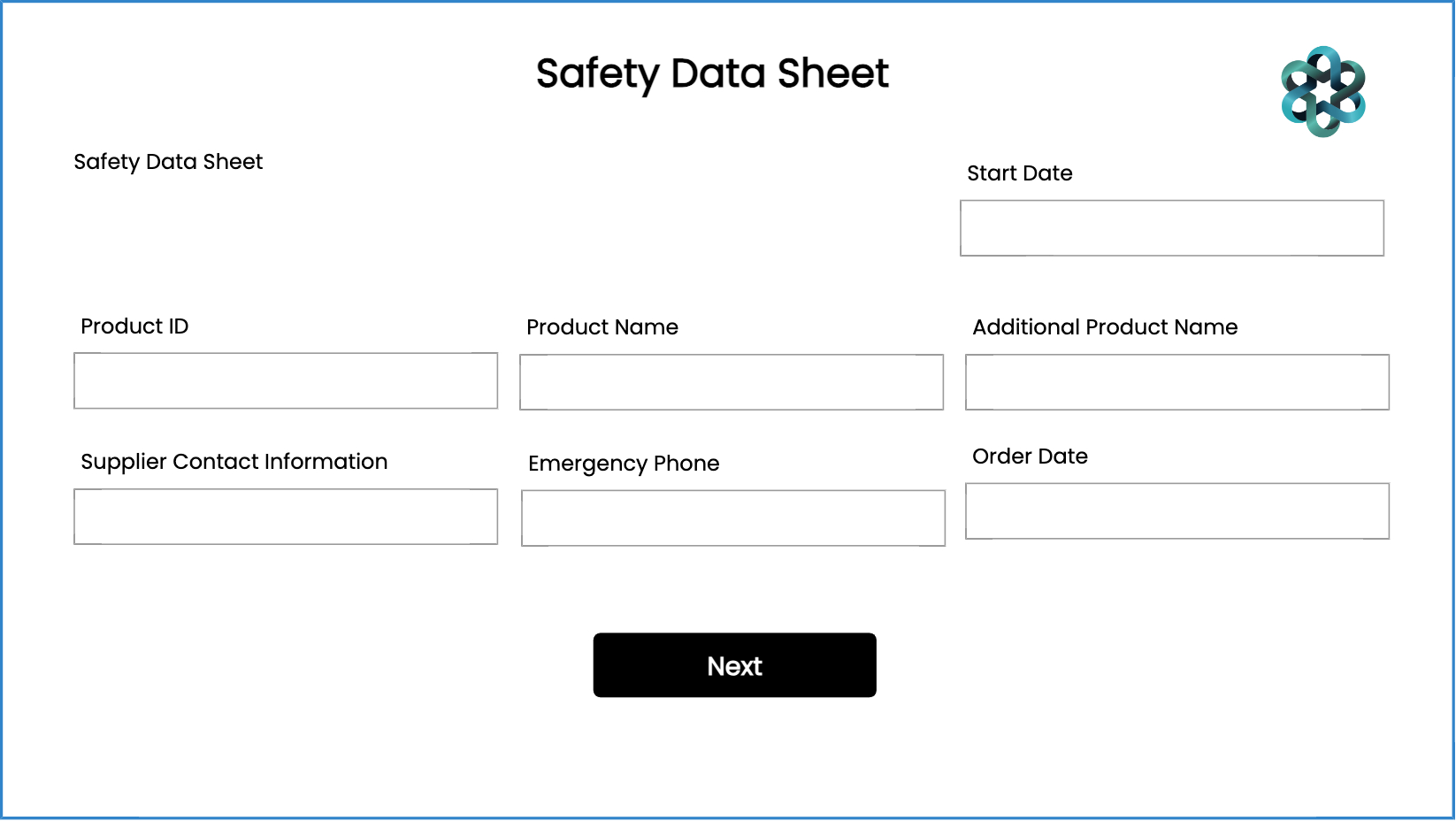Click into the Product ID field
Image resolution: width=1456 pixels, height=821 pixels.
coord(285,381)
